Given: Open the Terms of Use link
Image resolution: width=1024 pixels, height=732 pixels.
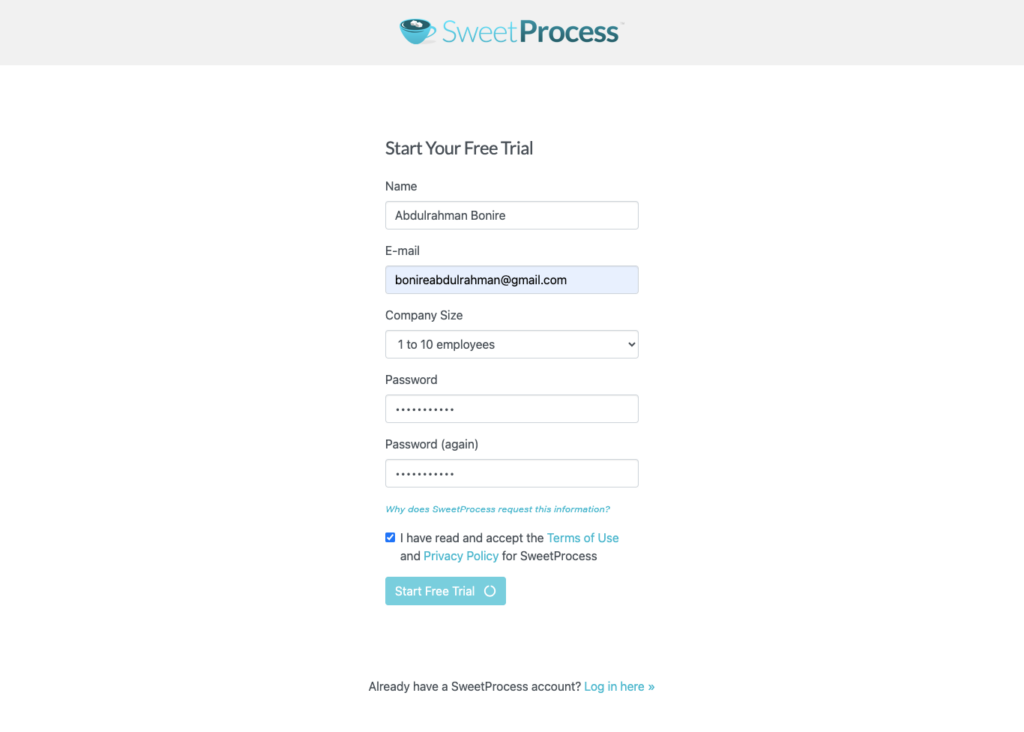Looking at the screenshot, I should 582,538.
